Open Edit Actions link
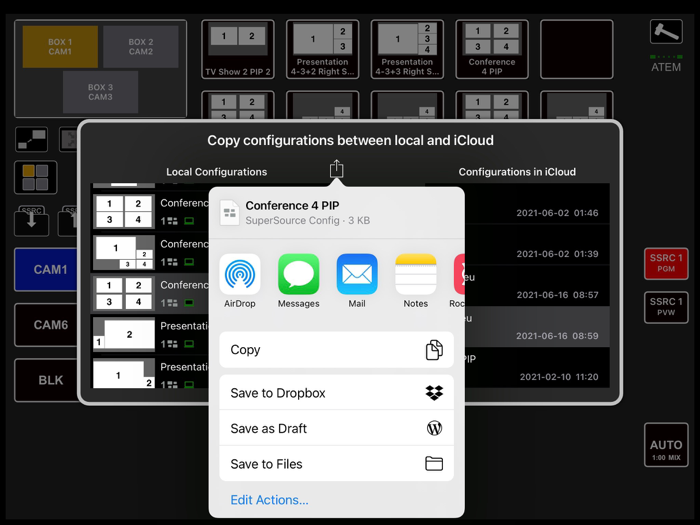The width and height of the screenshot is (700, 525). pos(269,500)
